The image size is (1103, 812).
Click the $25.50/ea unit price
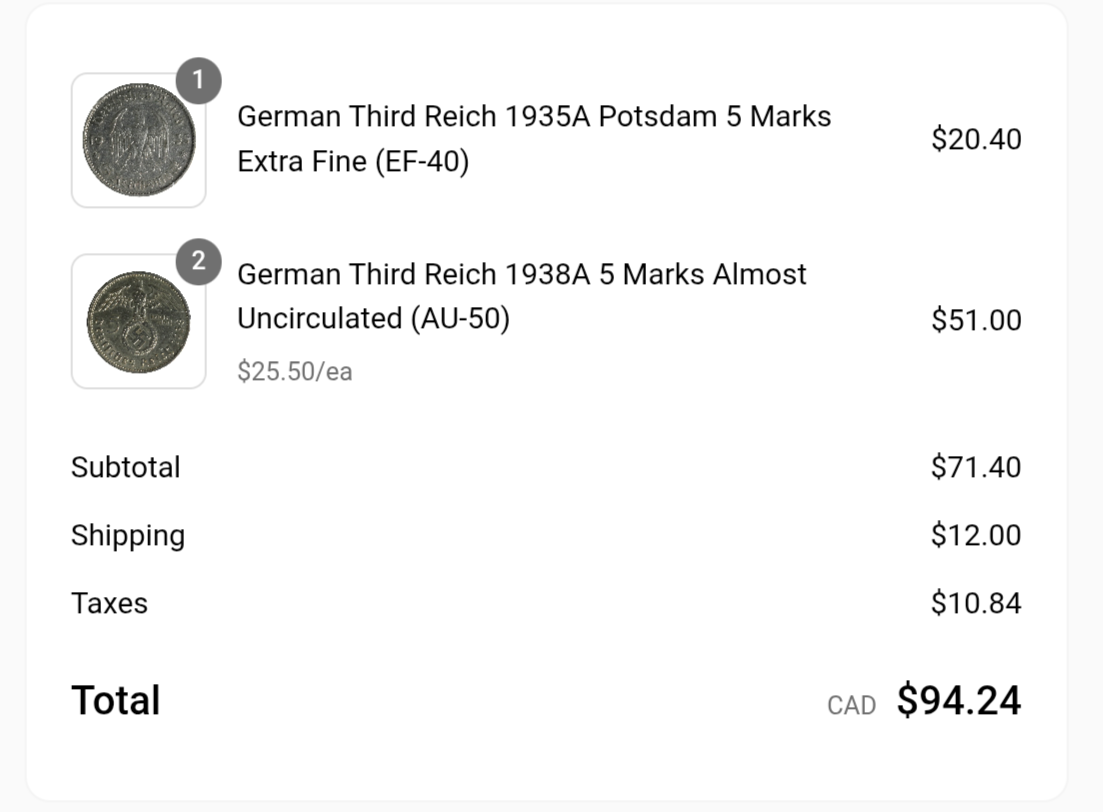pyautogui.click(x=295, y=372)
